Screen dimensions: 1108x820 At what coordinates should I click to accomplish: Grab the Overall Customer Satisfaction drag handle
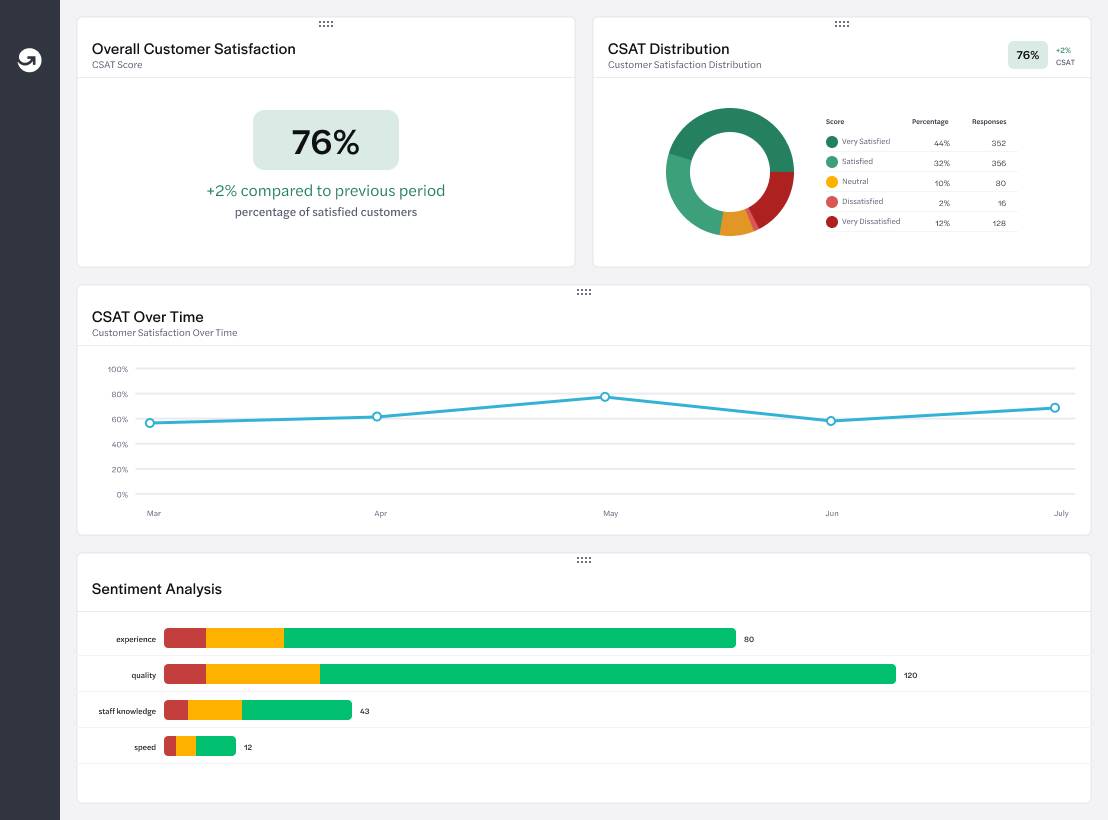(326, 24)
